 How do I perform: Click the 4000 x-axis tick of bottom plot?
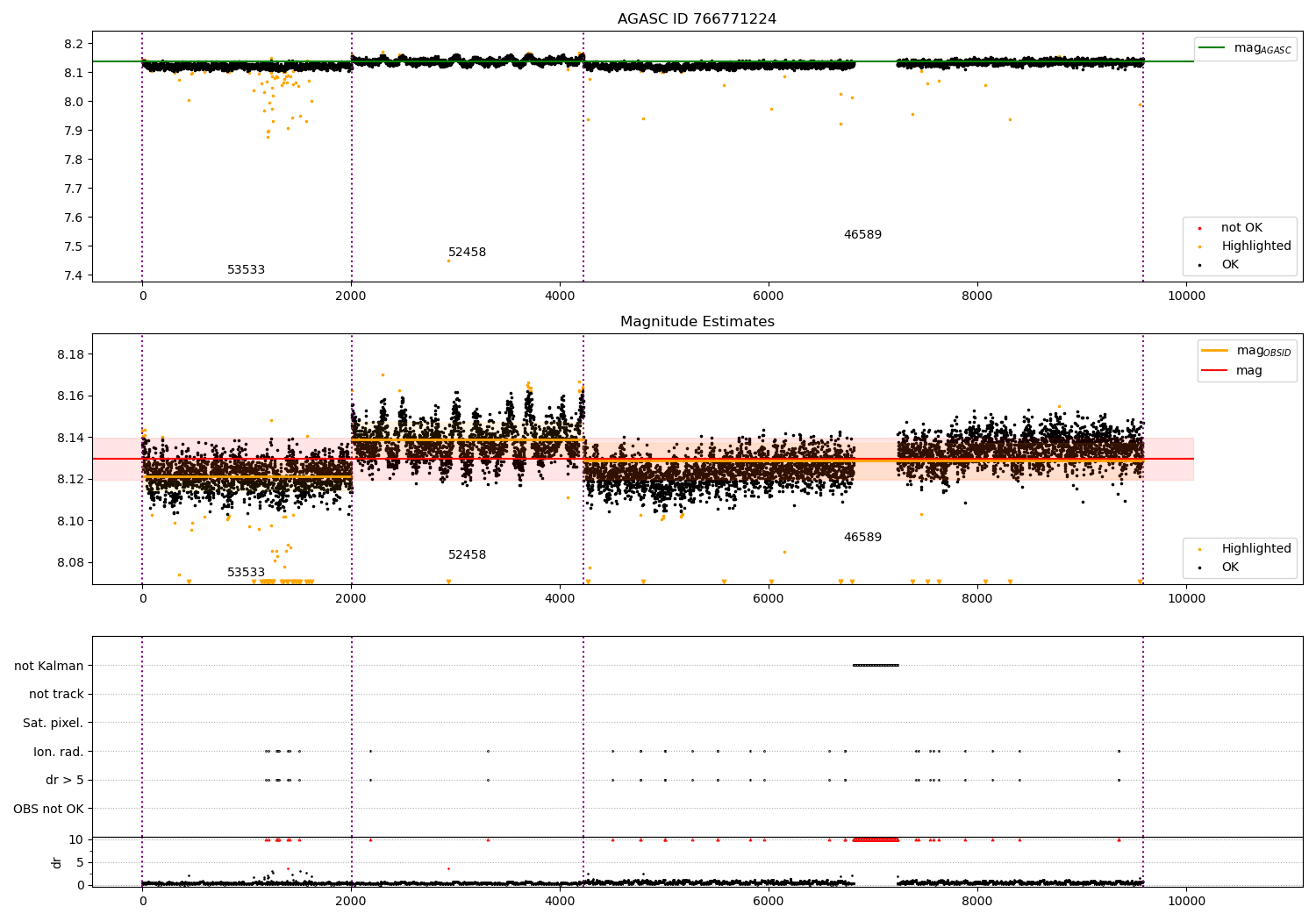560,901
